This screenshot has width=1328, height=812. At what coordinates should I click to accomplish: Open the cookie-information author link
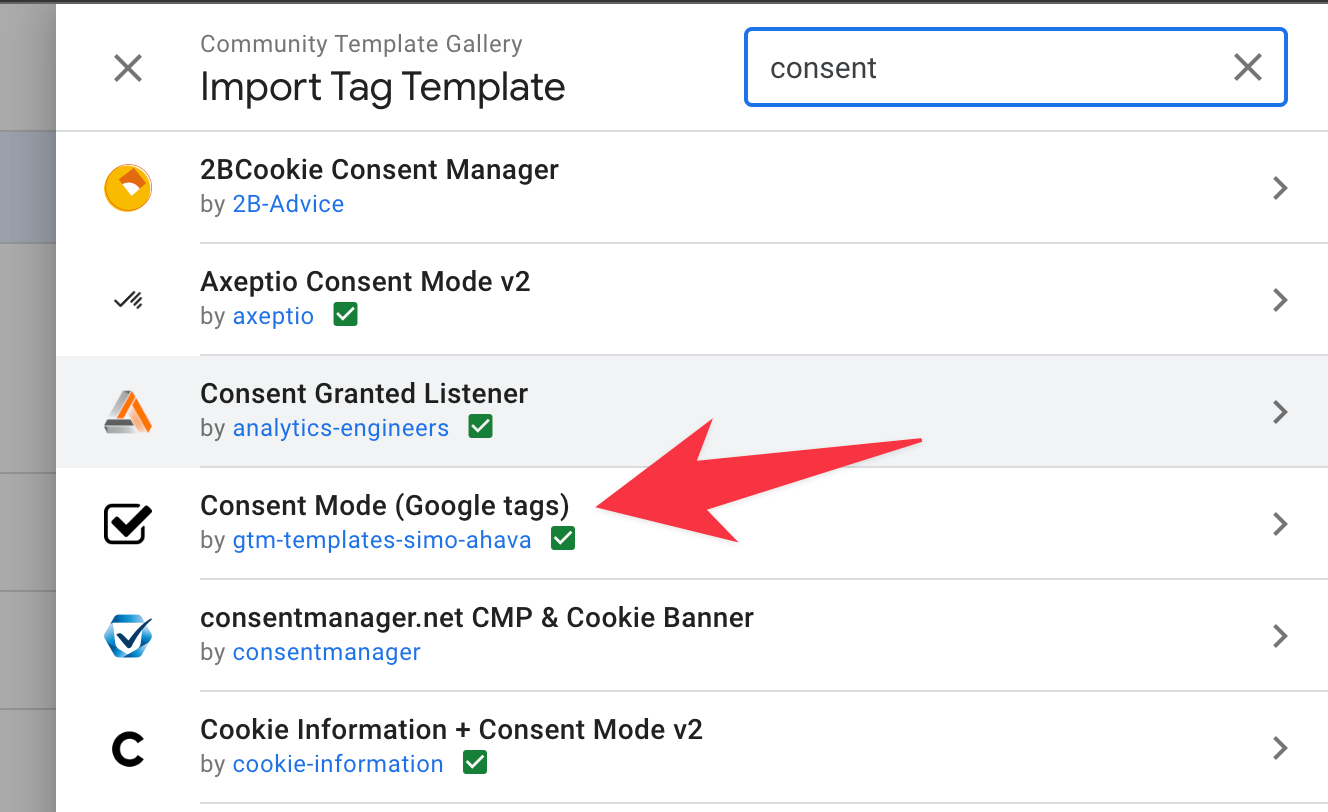(338, 764)
